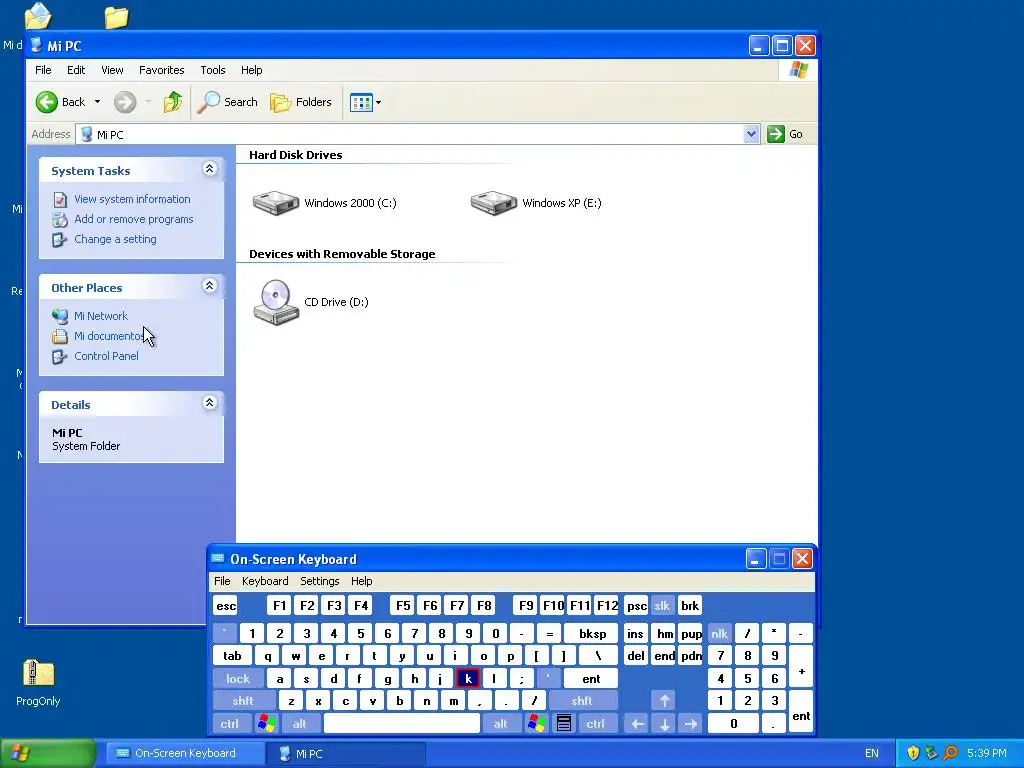Viewport: 1024px width, 768px height.
Task: Toggle the left alt key on keyboard
Action: pos(299,724)
